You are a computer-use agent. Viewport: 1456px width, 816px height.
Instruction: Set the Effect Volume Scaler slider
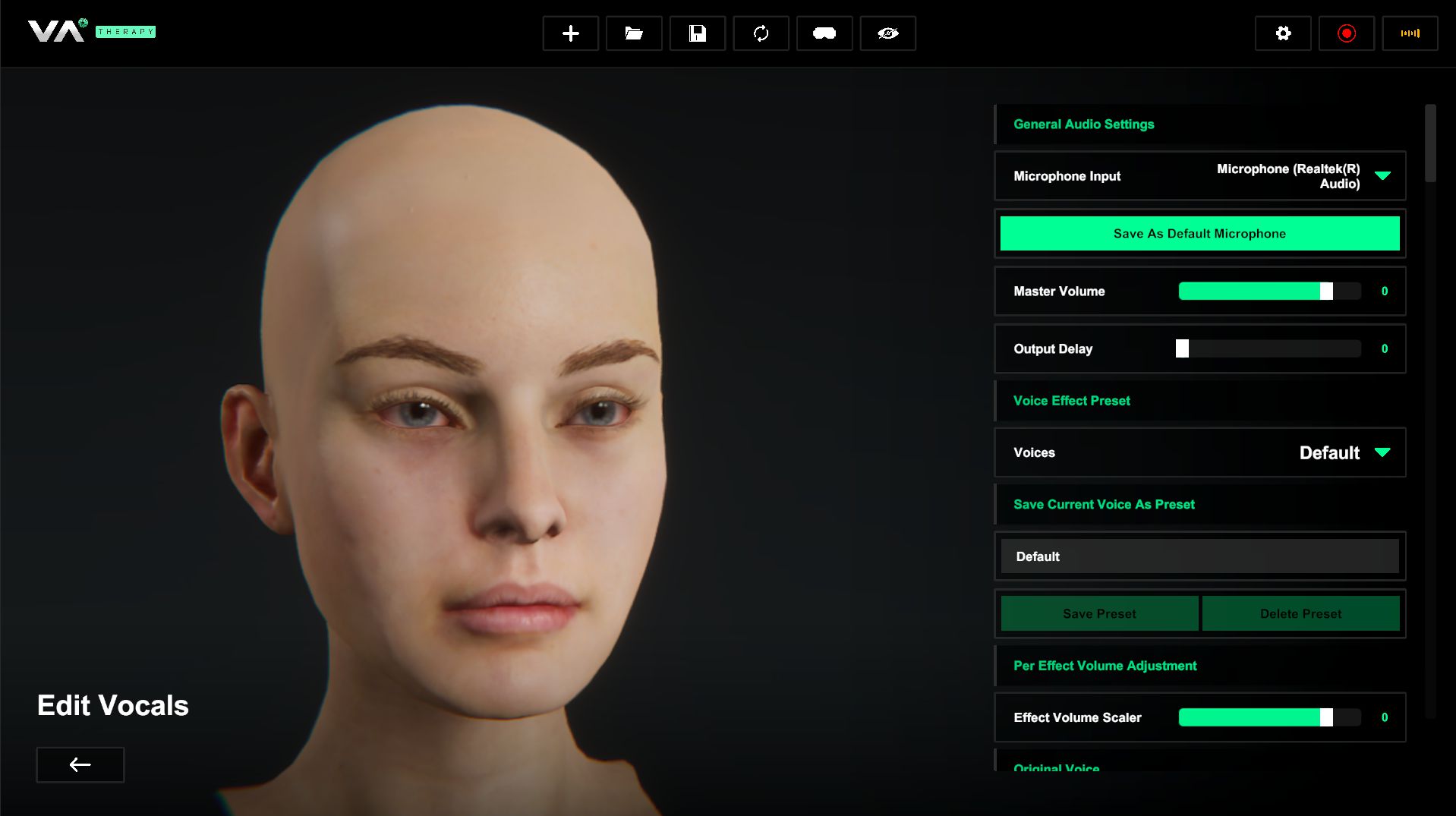click(1268, 717)
